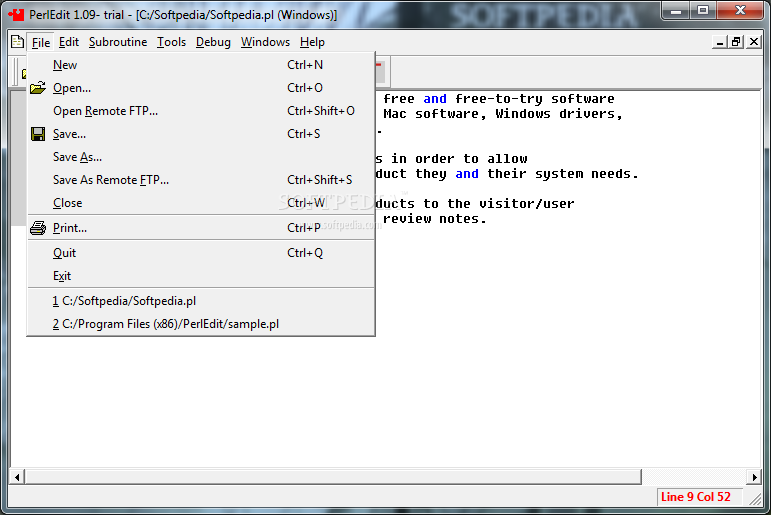The image size is (771, 515).
Task: Click 'system needs.' text in editor
Action: coord(587,174)
